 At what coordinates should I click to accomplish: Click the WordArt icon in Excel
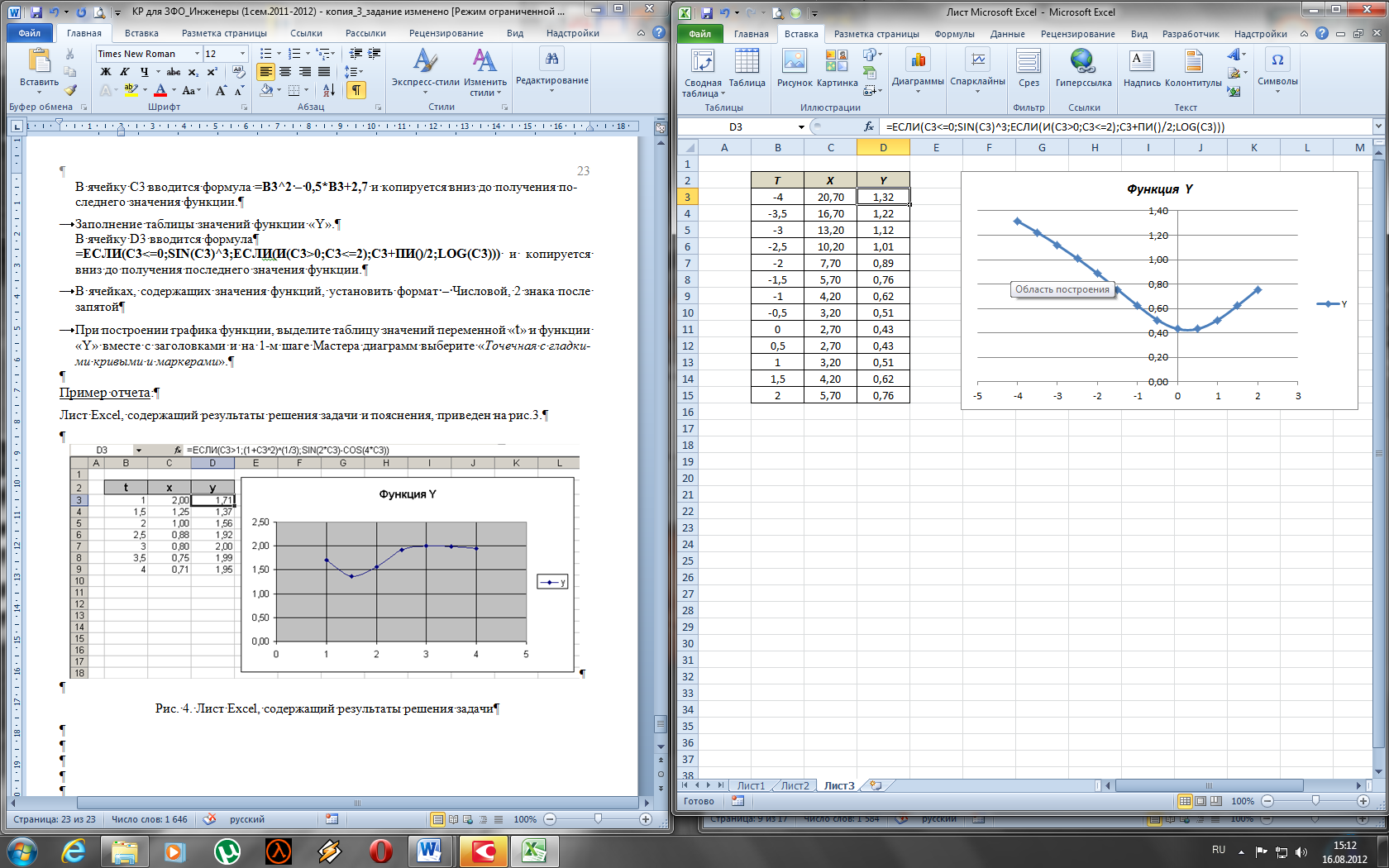pos(1234,55)
